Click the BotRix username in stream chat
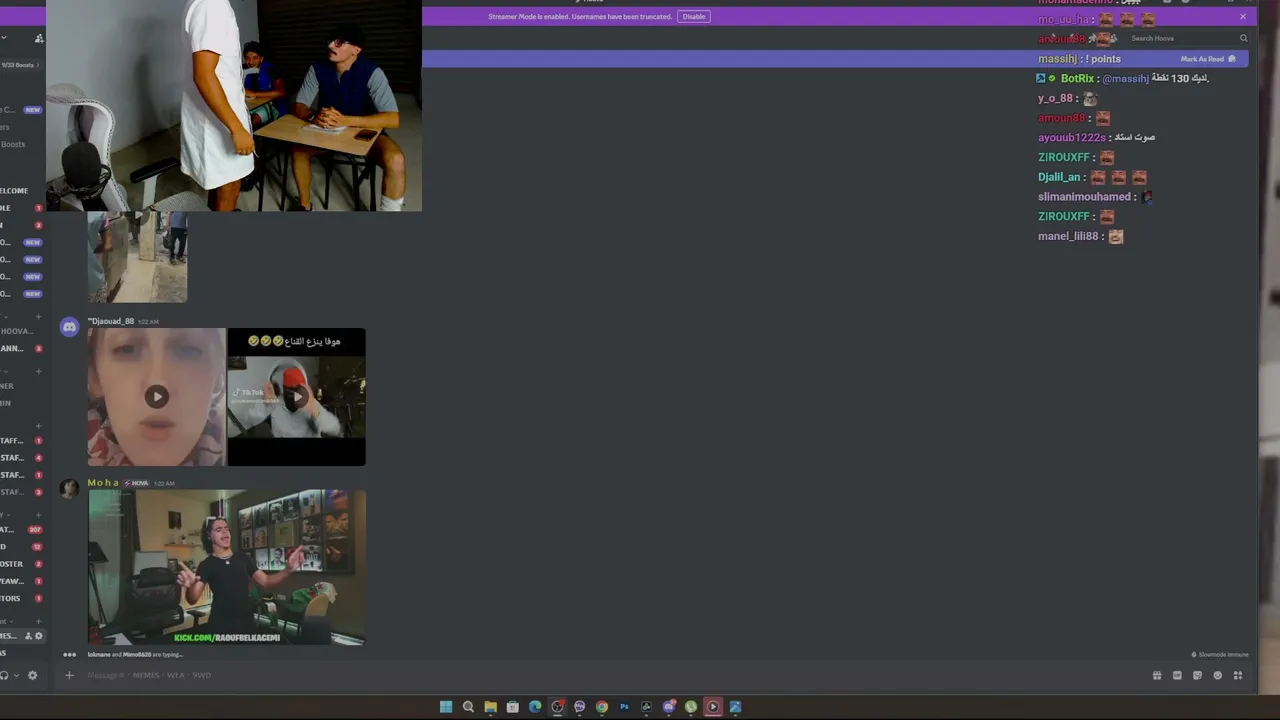 pyautogui.click(x=1077, y=79)
